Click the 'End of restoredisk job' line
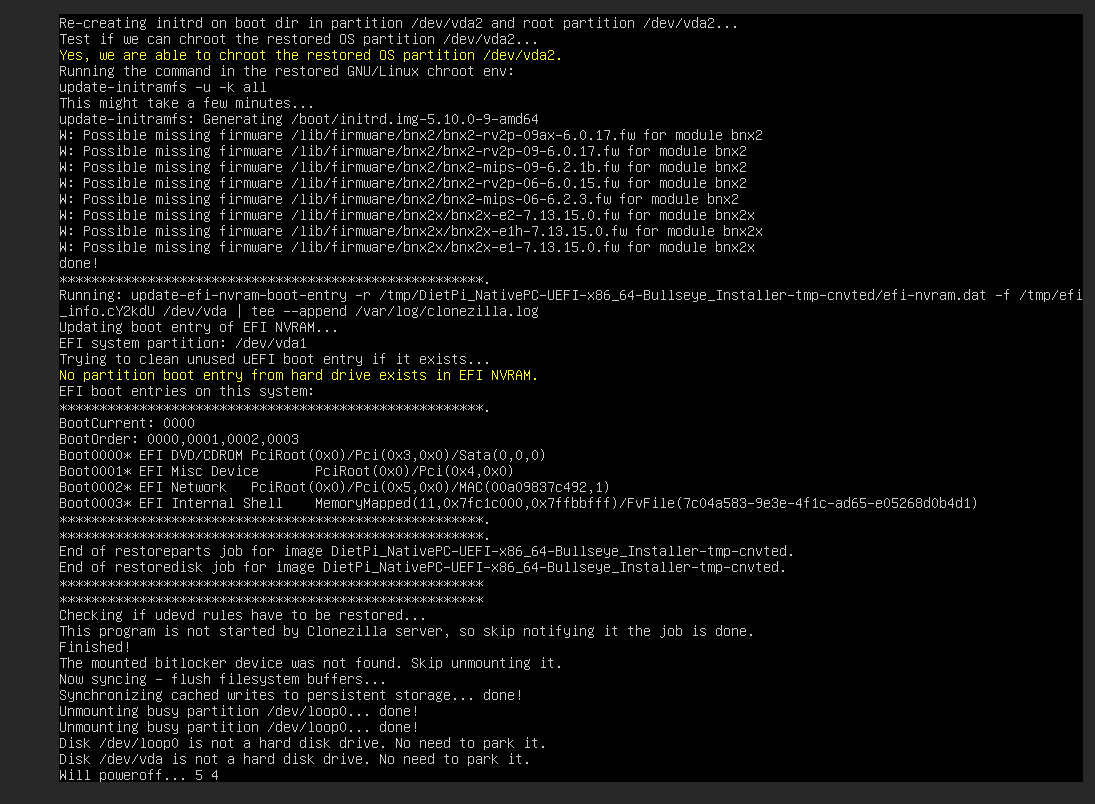1095x804 pixels. point(422,567)
